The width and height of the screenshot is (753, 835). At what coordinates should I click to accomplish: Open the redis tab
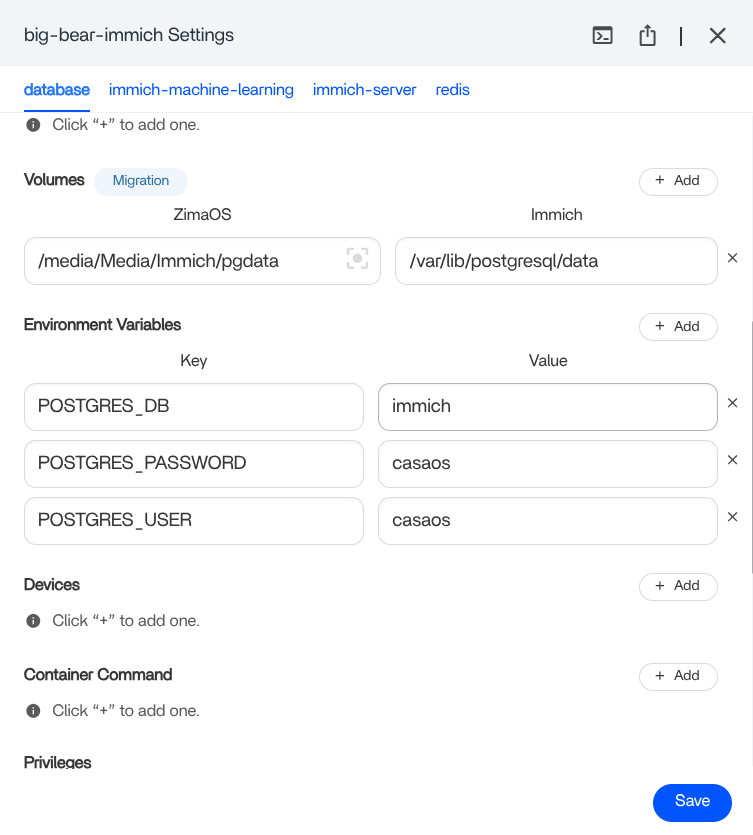coord(452,90)
